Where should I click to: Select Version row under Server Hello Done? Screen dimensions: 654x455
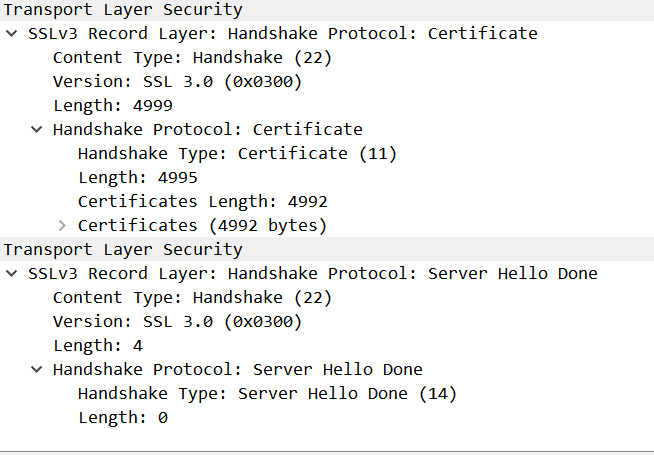coord(177,321)
